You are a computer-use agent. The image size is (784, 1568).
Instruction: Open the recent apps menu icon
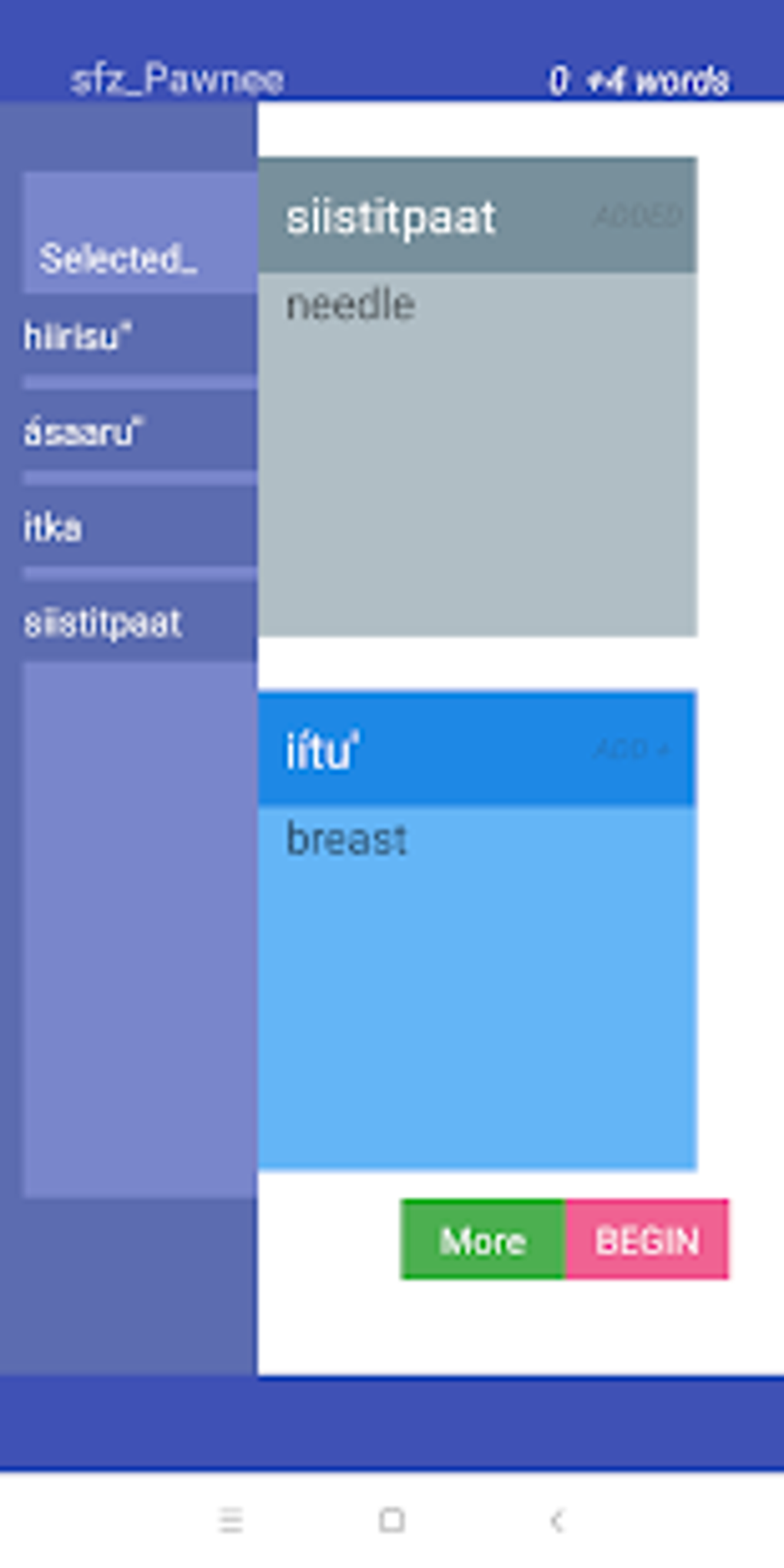click(x=231, y=1520)
